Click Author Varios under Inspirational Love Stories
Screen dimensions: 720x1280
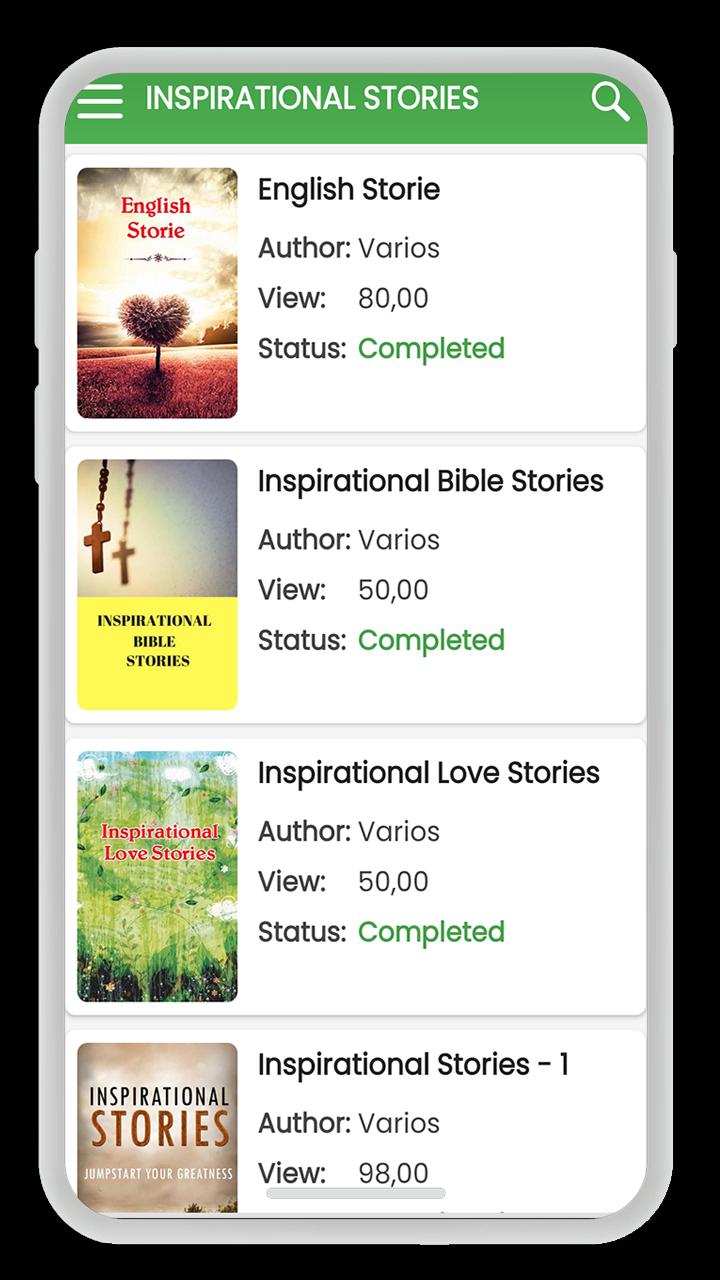tap(349, 832)
